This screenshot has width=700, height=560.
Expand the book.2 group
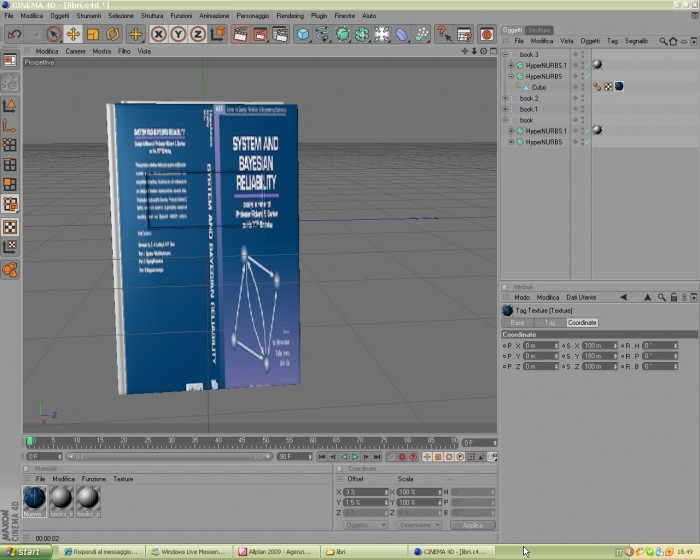[505, 98]
